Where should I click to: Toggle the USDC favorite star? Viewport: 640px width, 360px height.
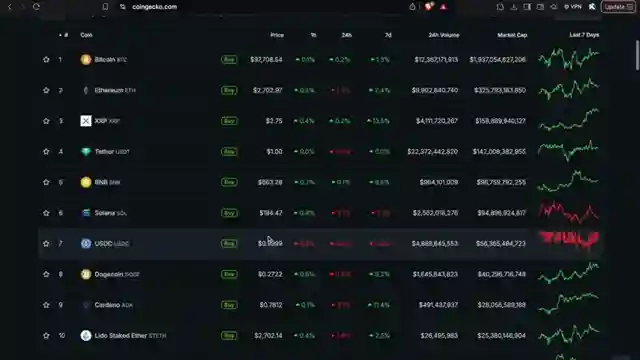[46, 243]
